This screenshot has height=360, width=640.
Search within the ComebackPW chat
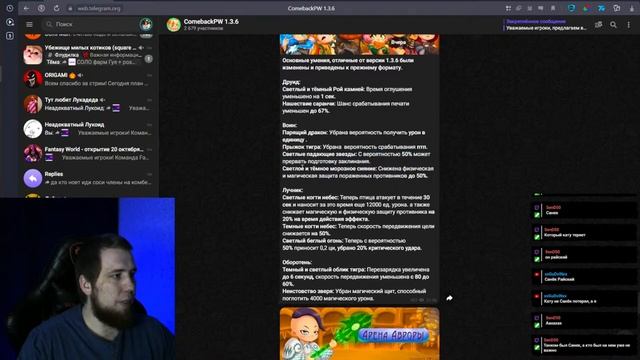pos(613,24)
